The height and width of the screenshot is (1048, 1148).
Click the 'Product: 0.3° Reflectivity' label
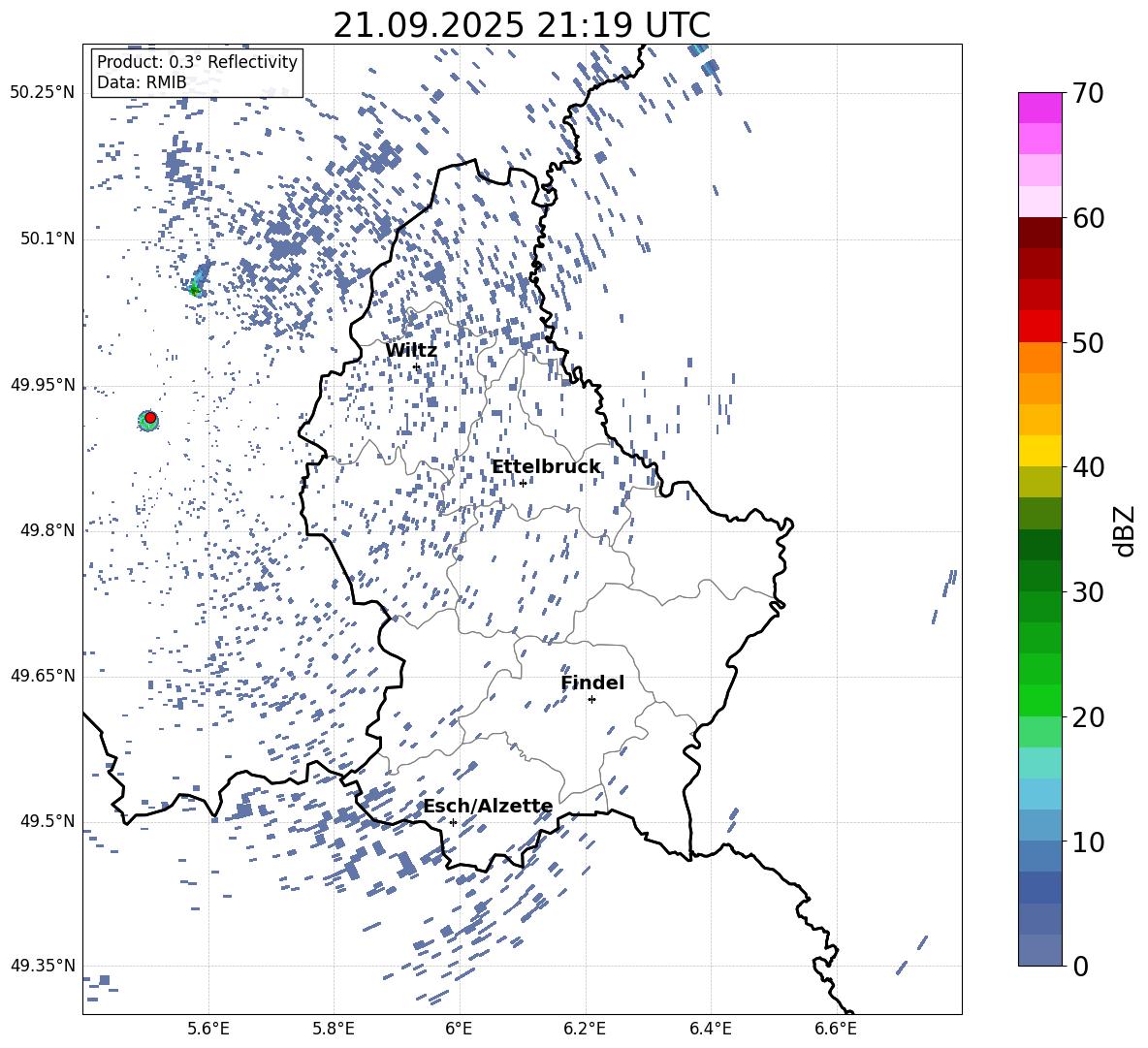point(197,61)
